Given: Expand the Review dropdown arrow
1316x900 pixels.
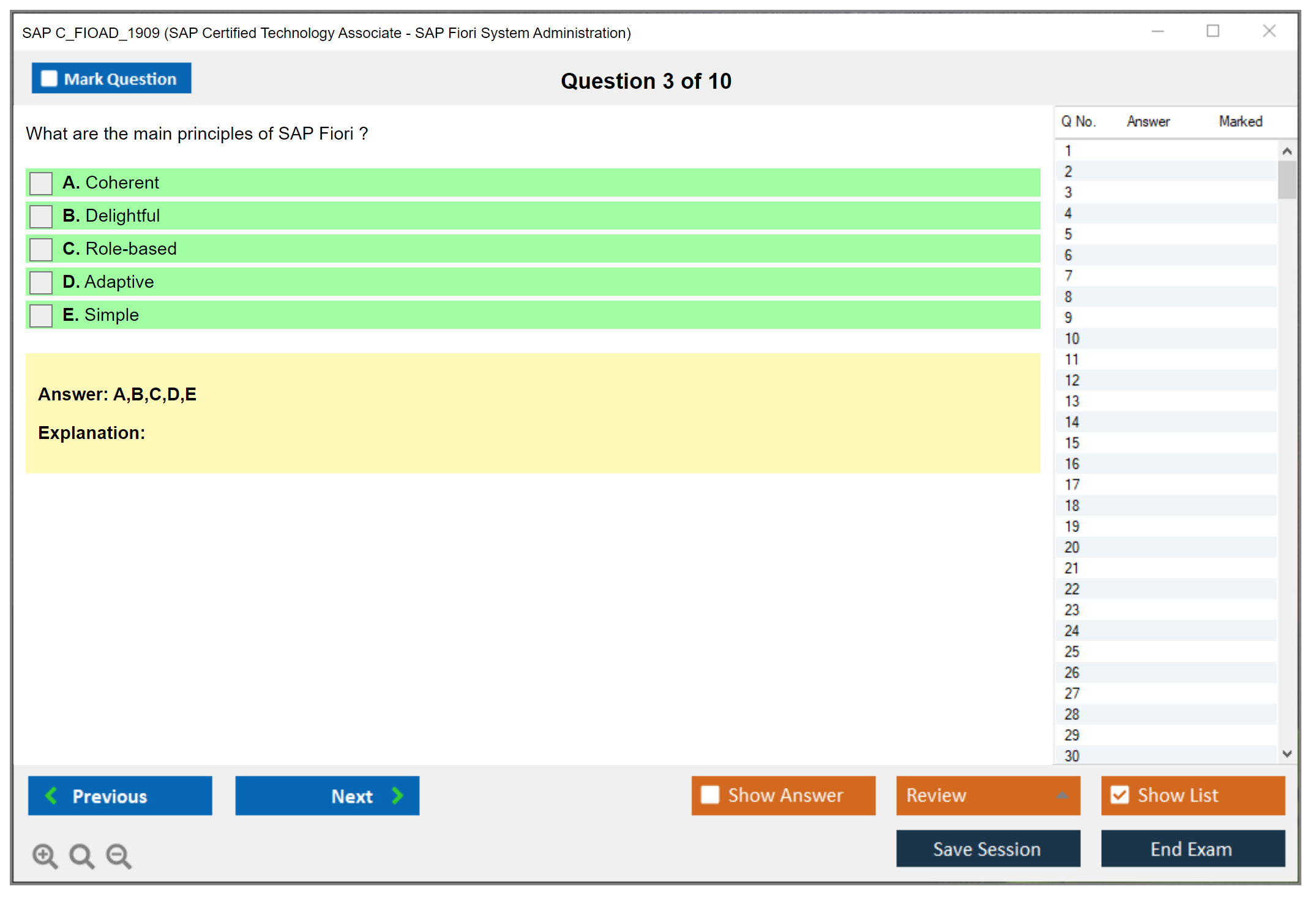Looking at the screenshot, I should [x=1062, y=795].
